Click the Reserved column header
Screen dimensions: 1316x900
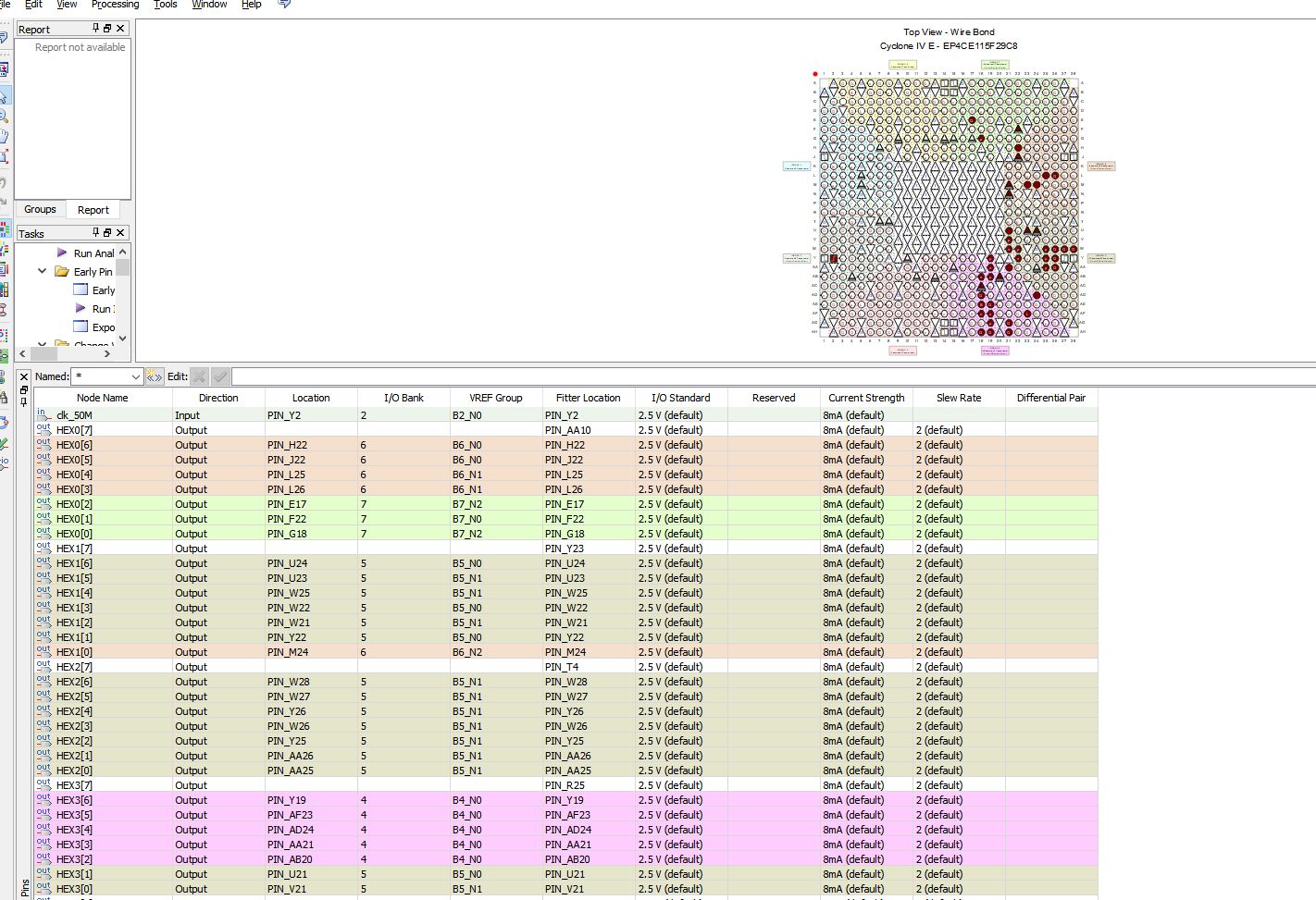[774, 398]
